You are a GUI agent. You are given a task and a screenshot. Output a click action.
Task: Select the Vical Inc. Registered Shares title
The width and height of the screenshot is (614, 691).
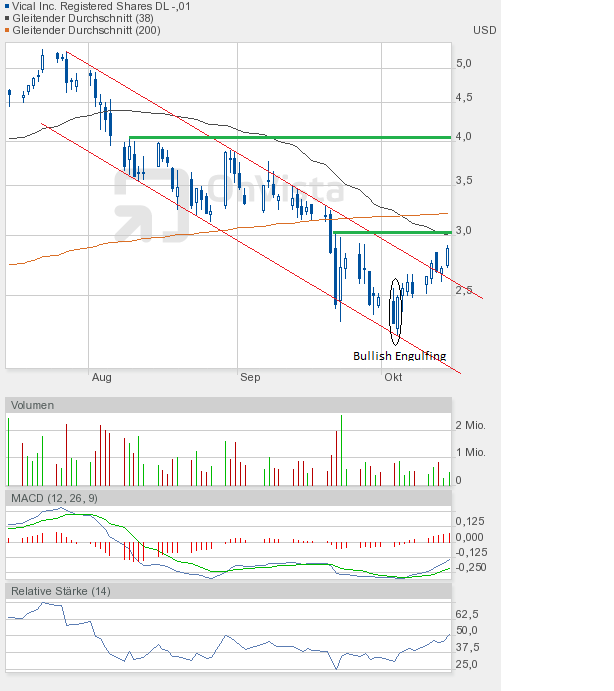(103, 5)
